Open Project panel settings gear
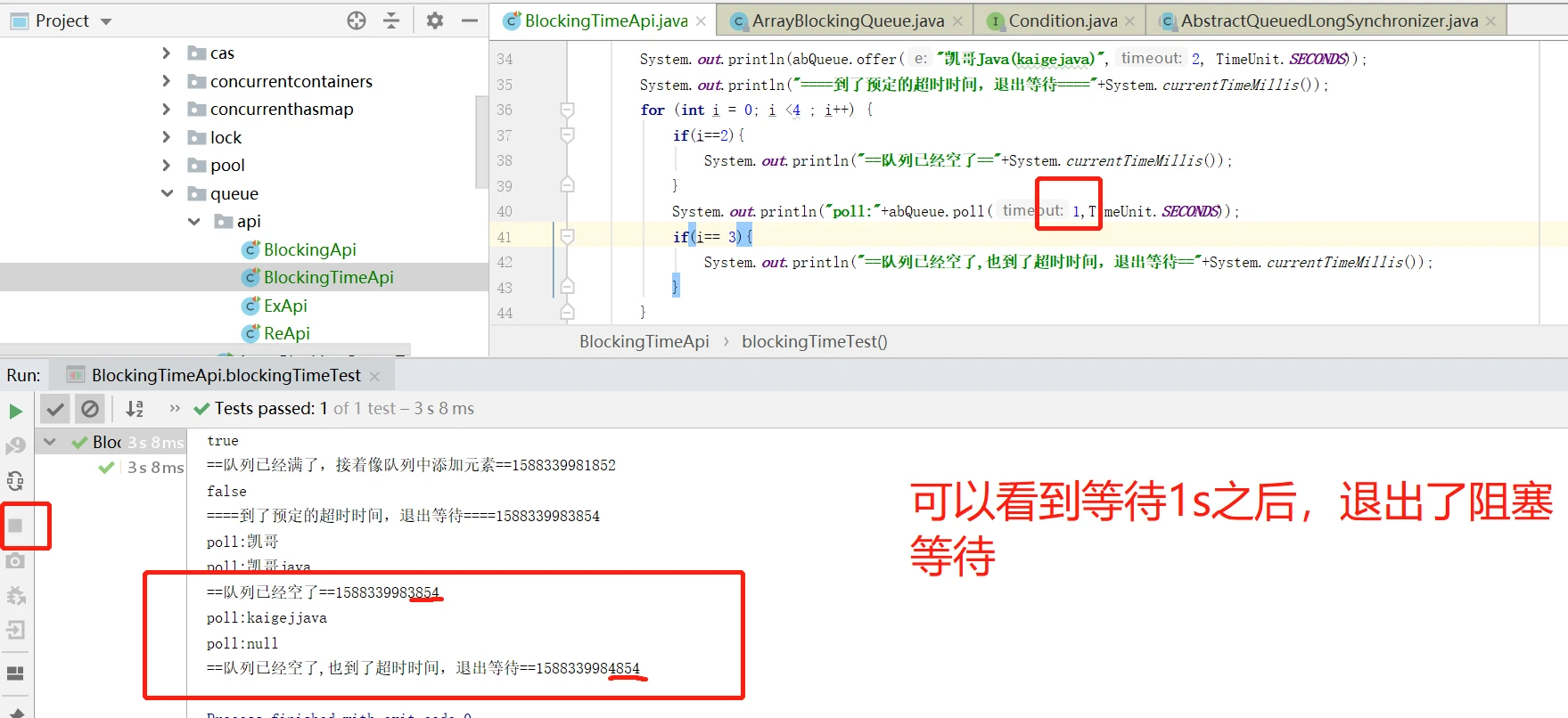The width and height of the screenshot is (1568, 718). click(434, 20)
